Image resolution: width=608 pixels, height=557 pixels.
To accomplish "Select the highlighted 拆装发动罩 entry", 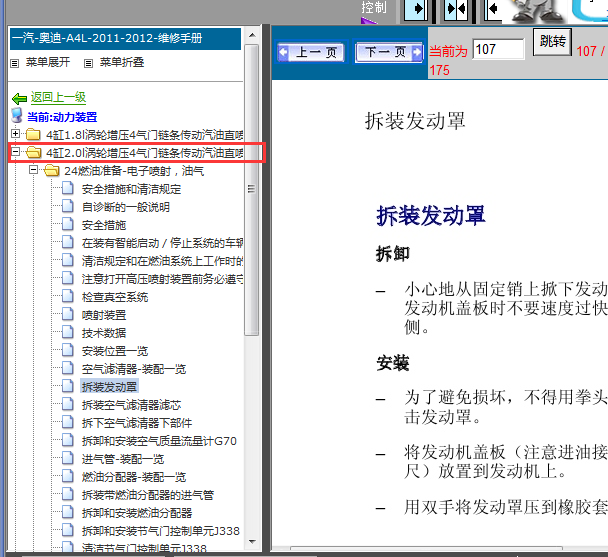I will coord(109,387).
